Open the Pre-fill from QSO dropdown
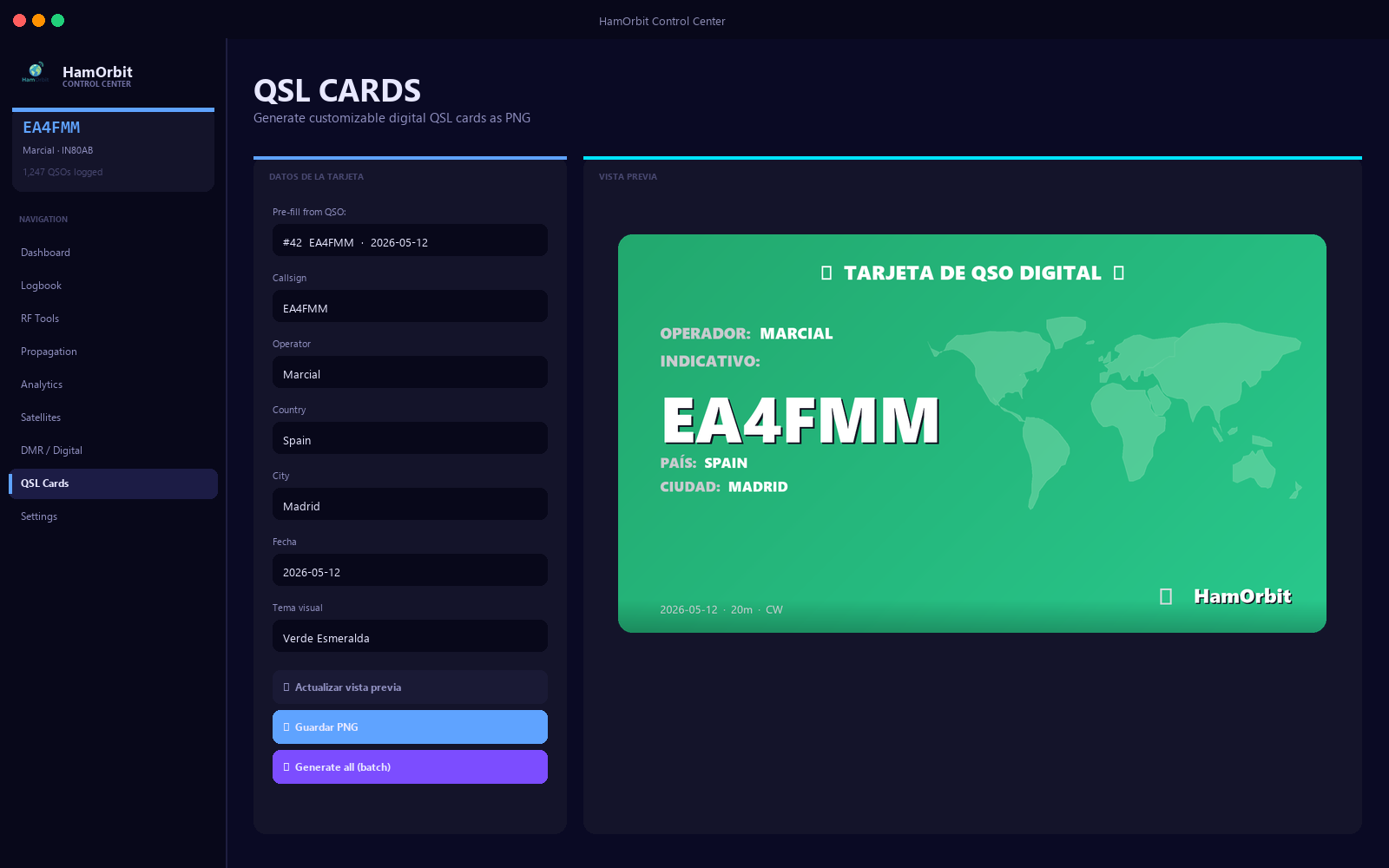 [410, 240]
